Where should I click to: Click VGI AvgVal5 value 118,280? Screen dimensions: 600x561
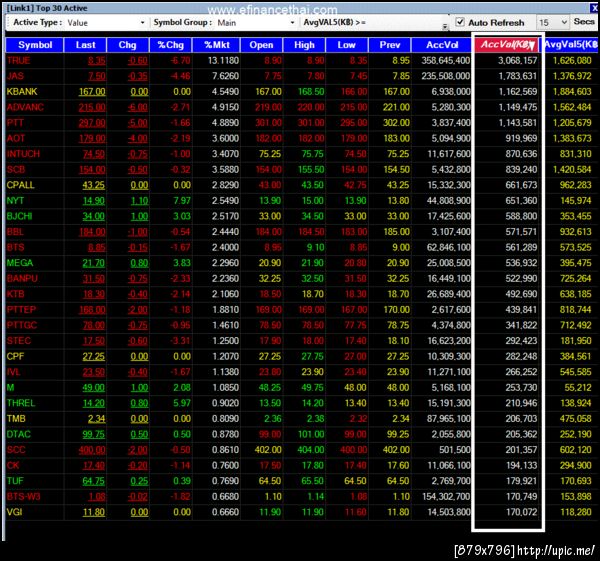coord(576,512)
